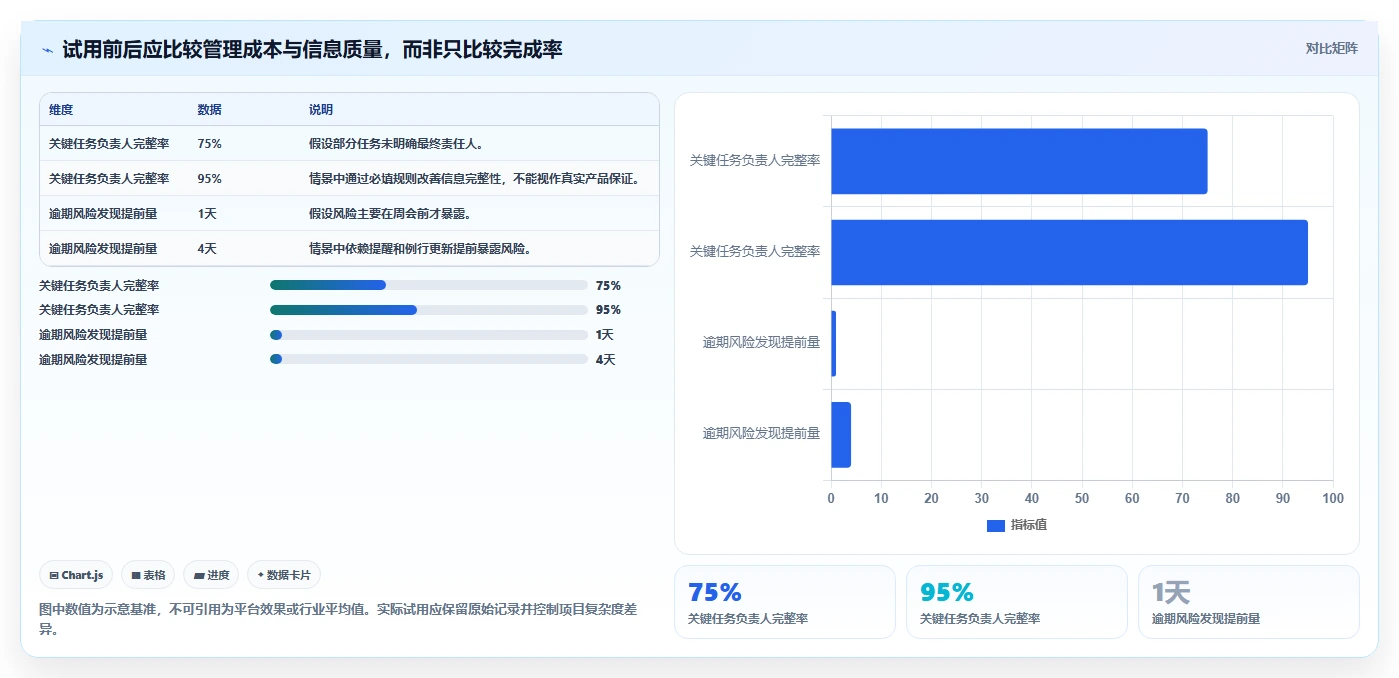Screen dimensions: 1399x678
Task: Click the 100 tick on the chart axis
Action: coord(1333,498)
